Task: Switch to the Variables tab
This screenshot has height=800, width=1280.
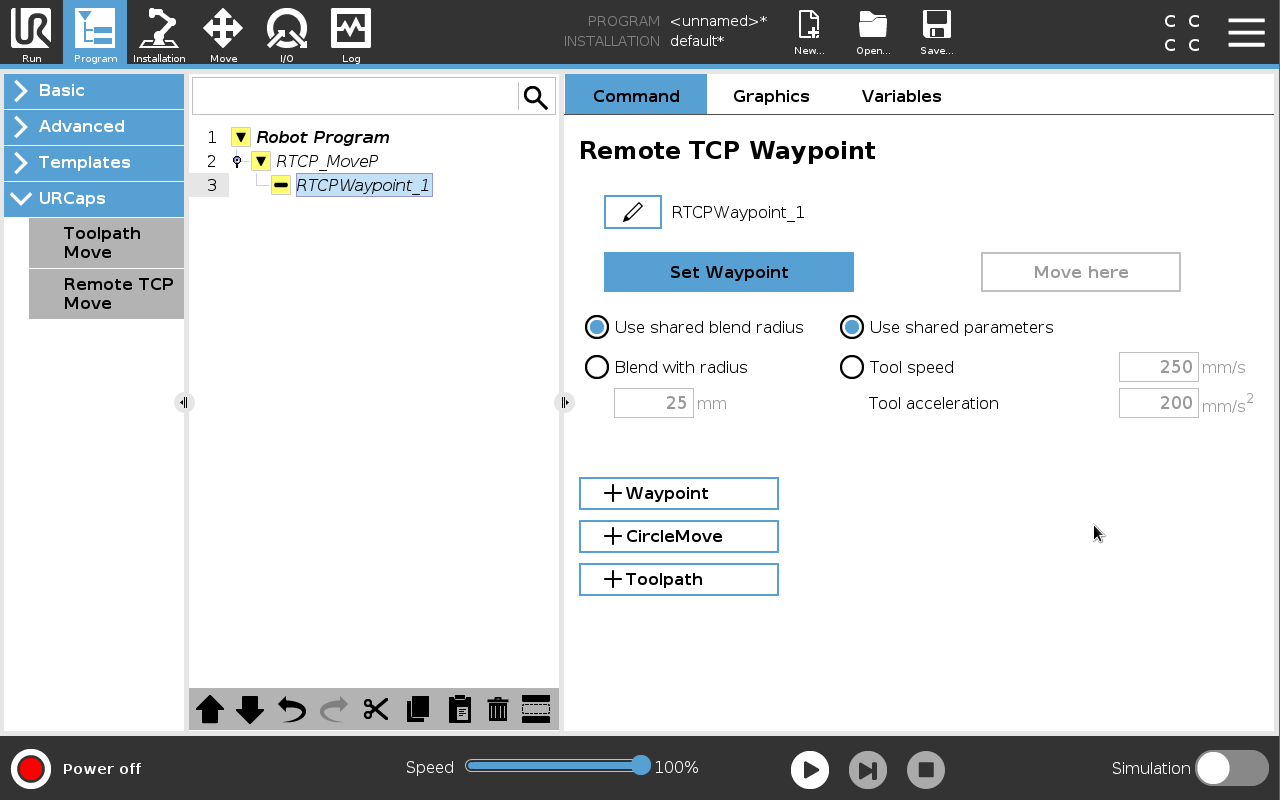Action: [x=901, y=96]
